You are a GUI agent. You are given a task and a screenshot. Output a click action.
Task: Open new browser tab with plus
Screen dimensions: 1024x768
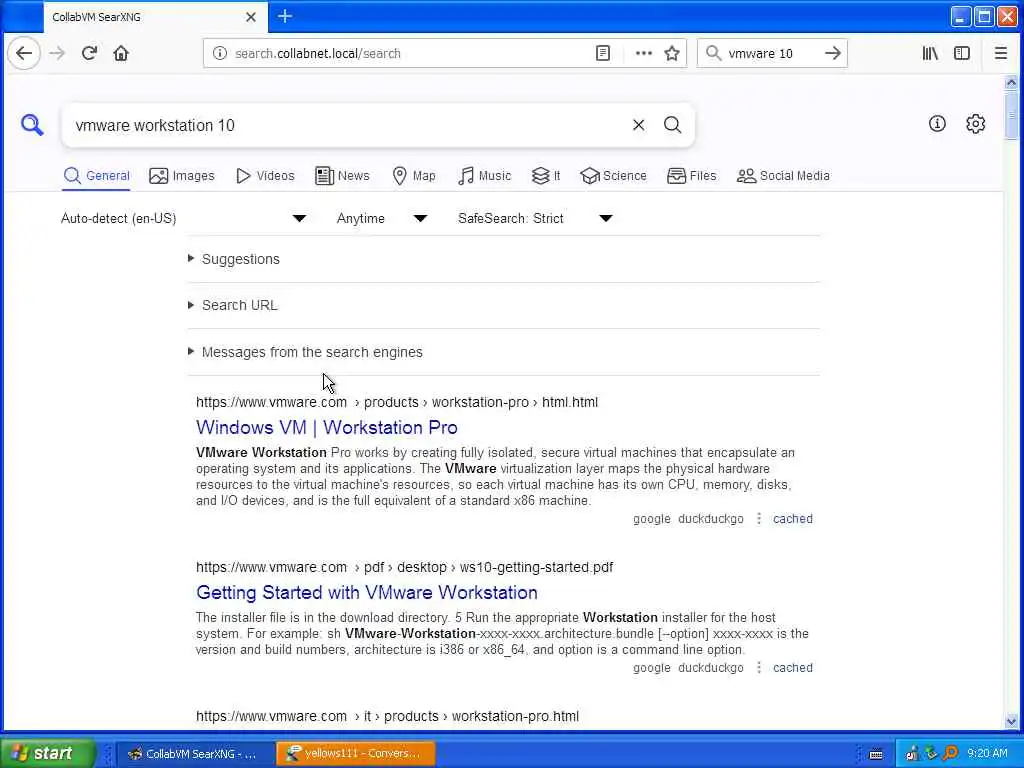click(285, 16)
